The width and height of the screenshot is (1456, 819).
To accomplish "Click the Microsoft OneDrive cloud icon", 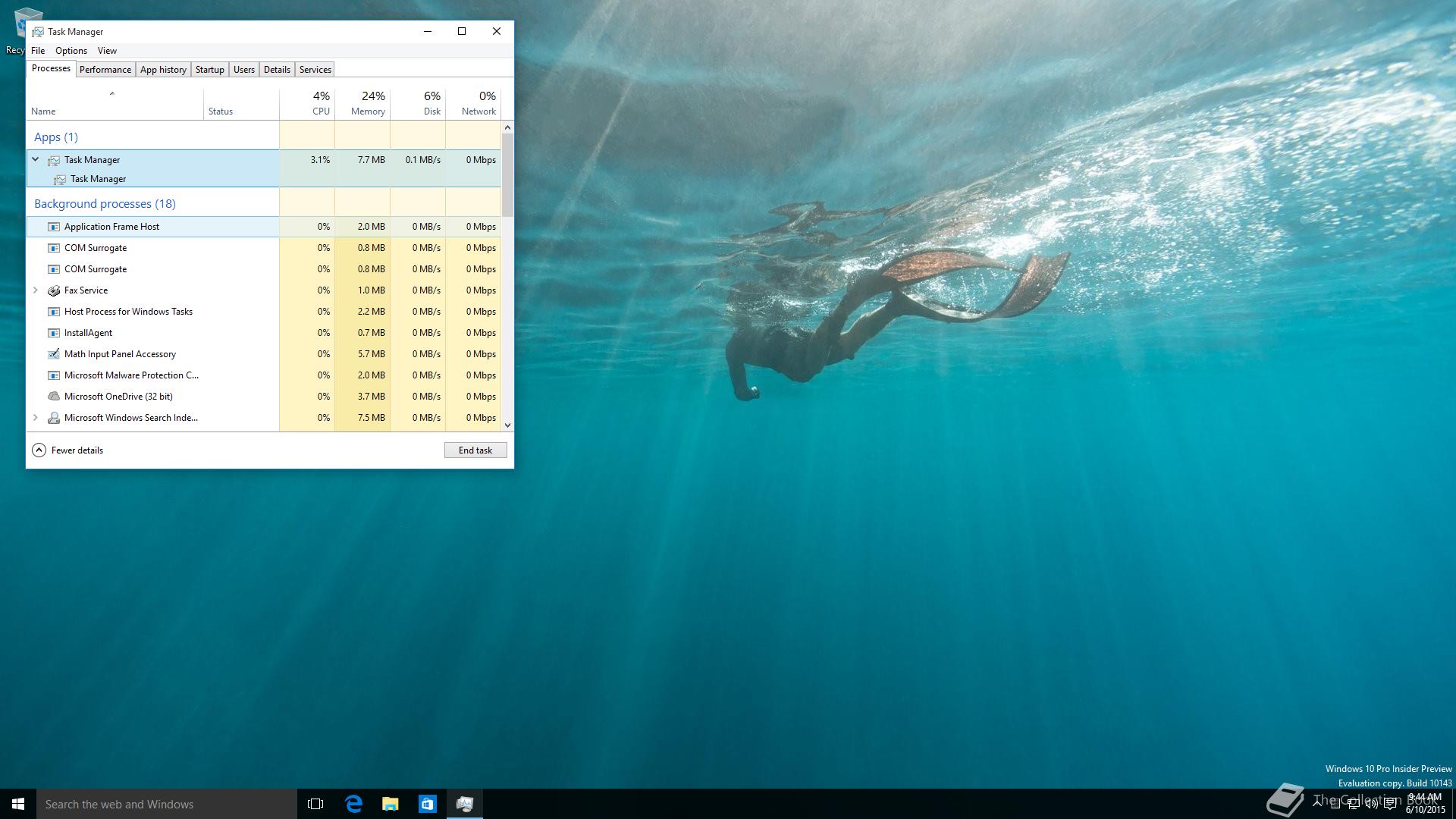I will tap(54, 397).
